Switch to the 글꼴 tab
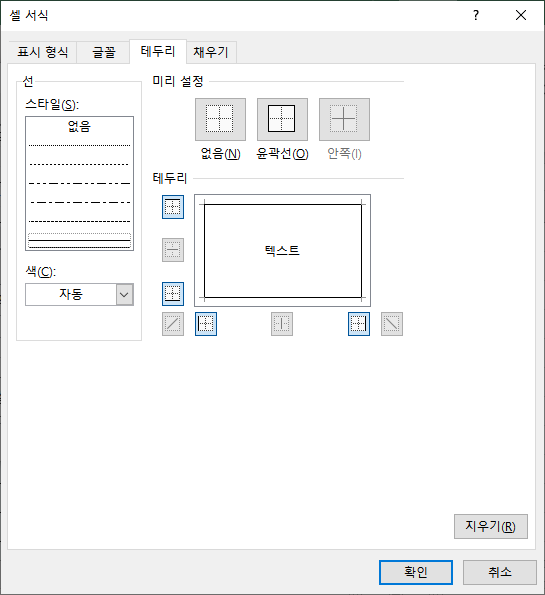The image size is (545, 595). [x=104, y=52]
